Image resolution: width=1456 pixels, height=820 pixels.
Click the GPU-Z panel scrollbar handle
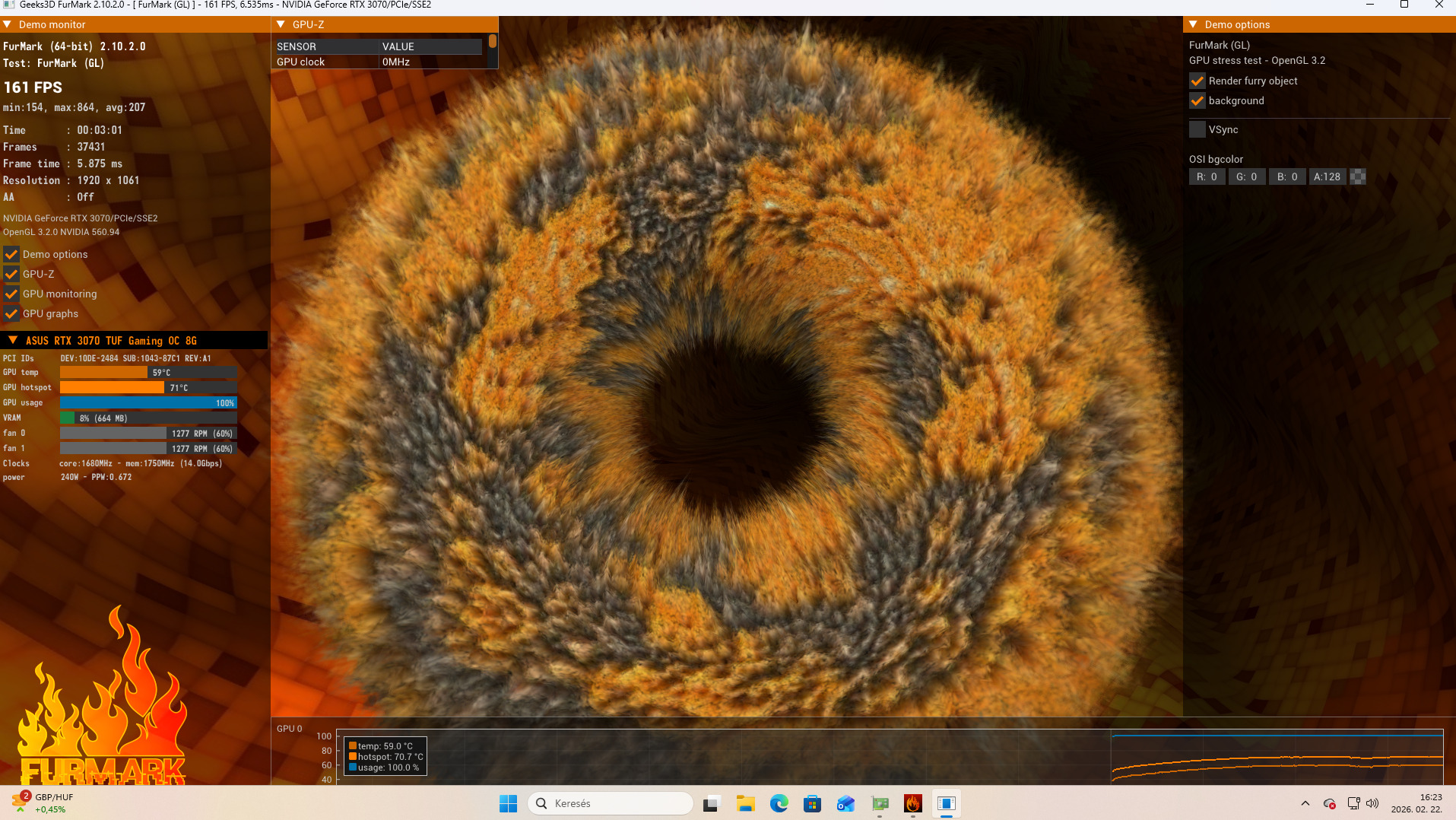493,40
